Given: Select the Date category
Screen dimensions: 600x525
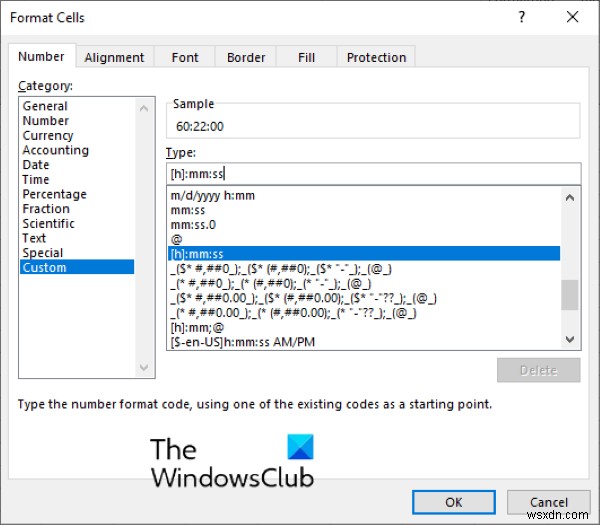Looking at the screenshot, I should point(77,165).
